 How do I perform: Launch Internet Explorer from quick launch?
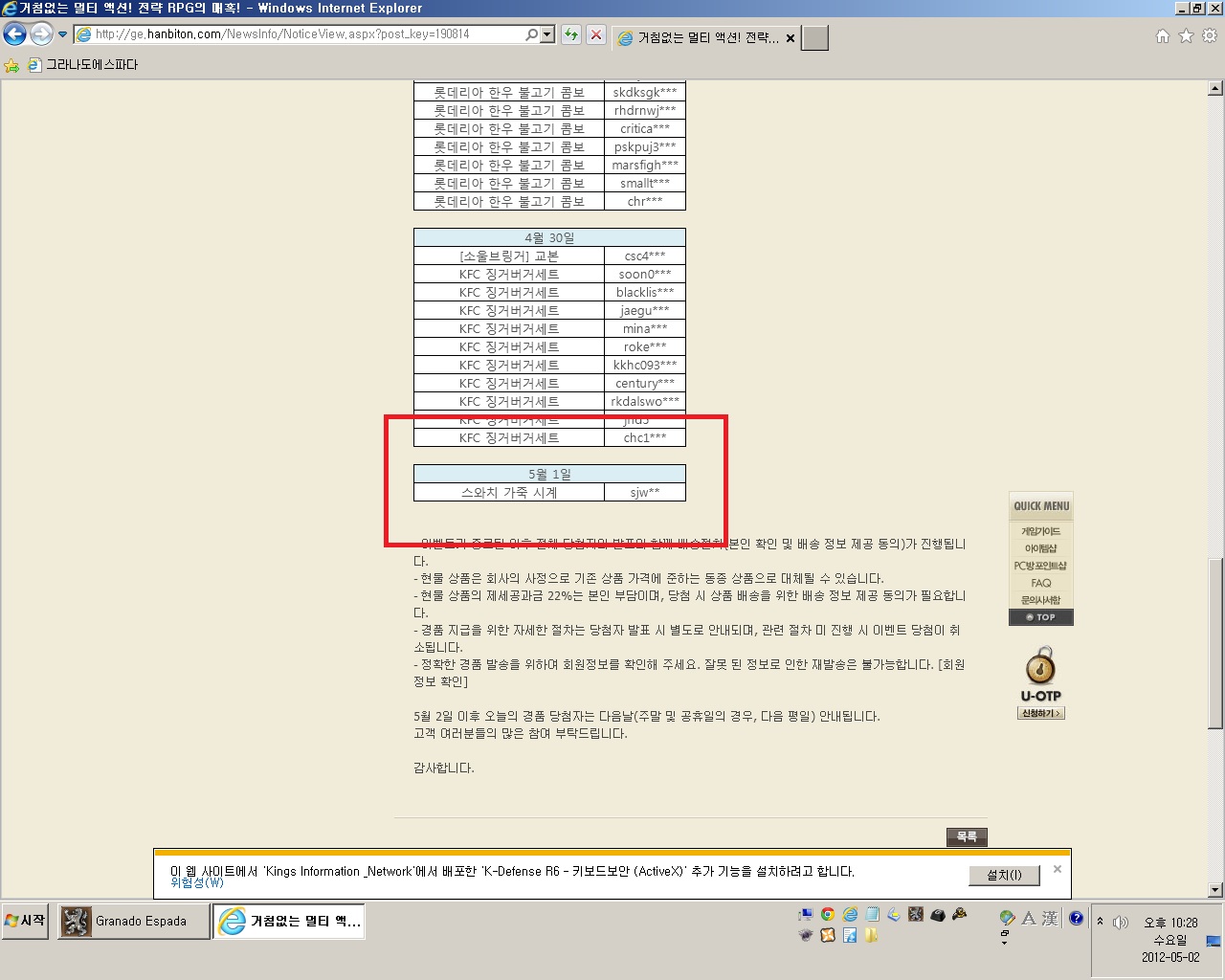point(850,914)
